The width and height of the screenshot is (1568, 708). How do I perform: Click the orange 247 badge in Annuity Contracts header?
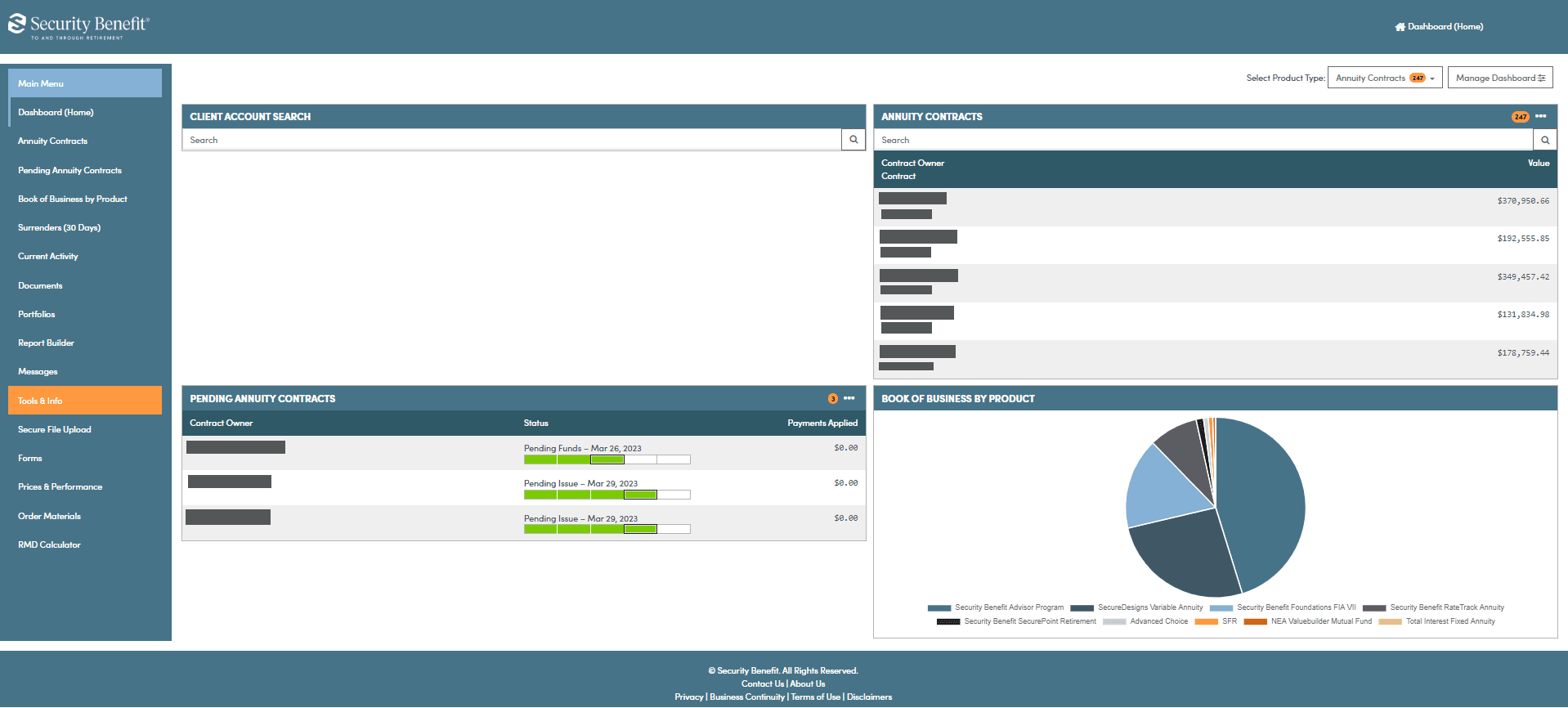pos(1520,117)
